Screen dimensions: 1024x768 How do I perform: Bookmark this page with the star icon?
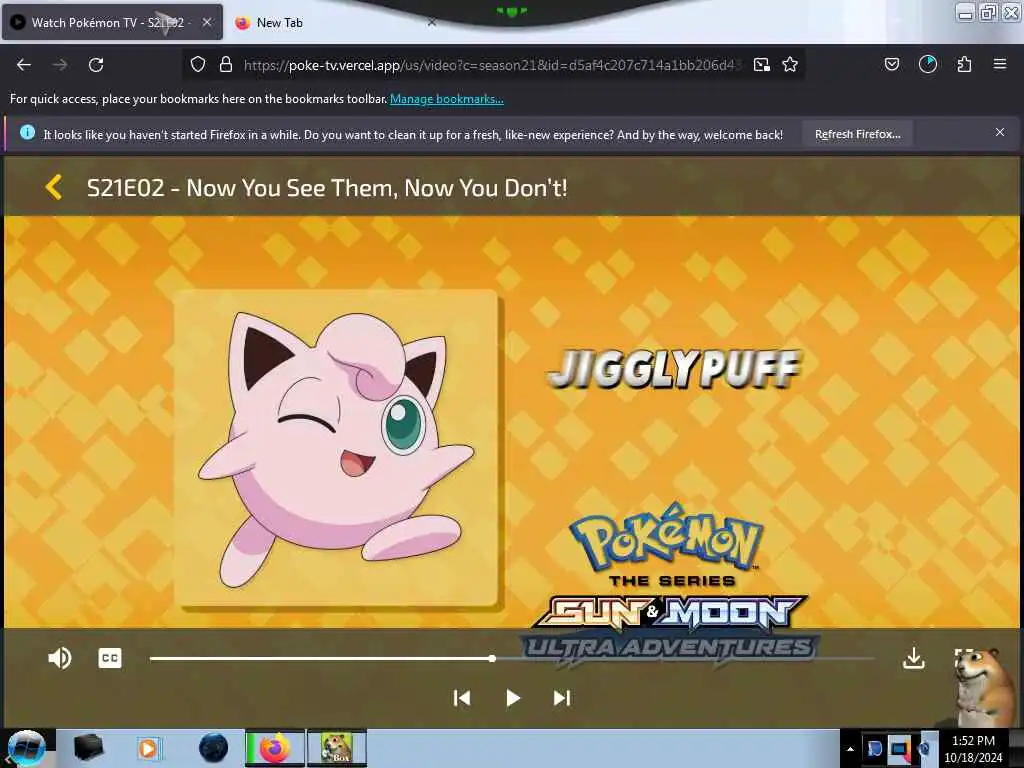[790, 64]
